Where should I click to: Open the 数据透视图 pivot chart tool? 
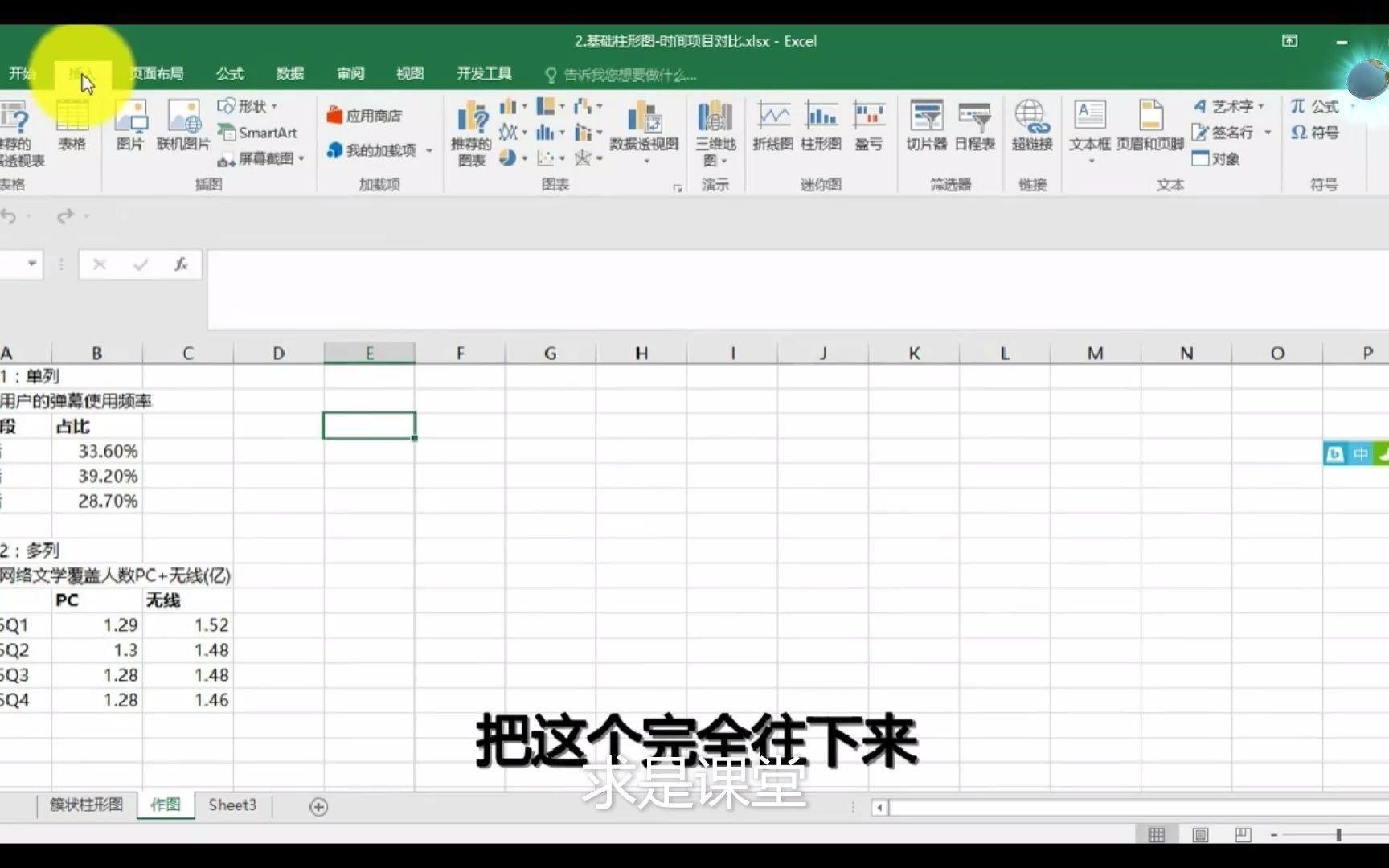(x=644, y=132)
